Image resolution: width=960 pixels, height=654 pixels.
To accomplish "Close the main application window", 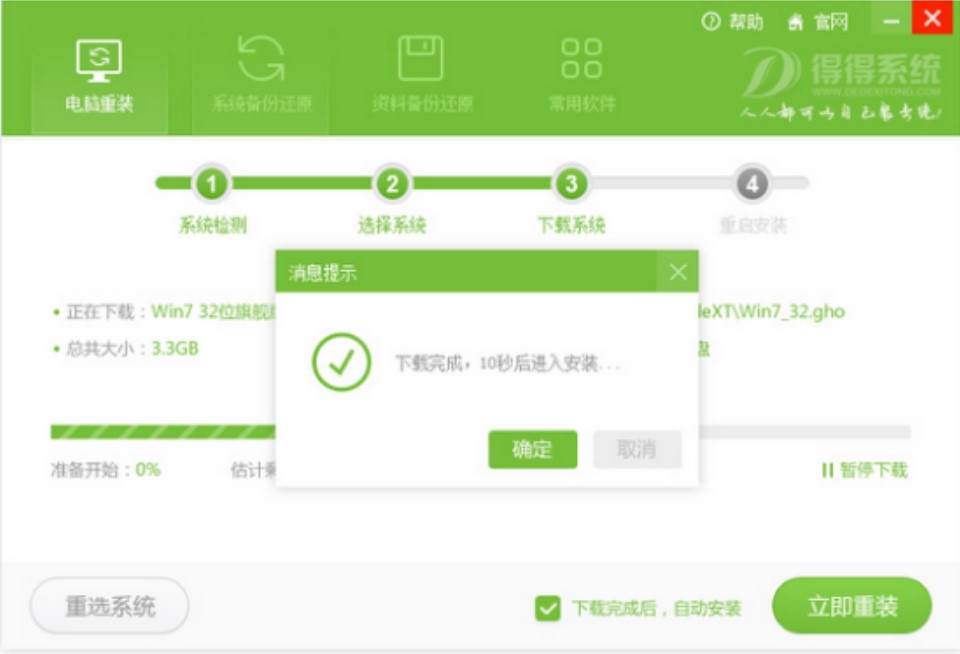I will tap(932, 19).
